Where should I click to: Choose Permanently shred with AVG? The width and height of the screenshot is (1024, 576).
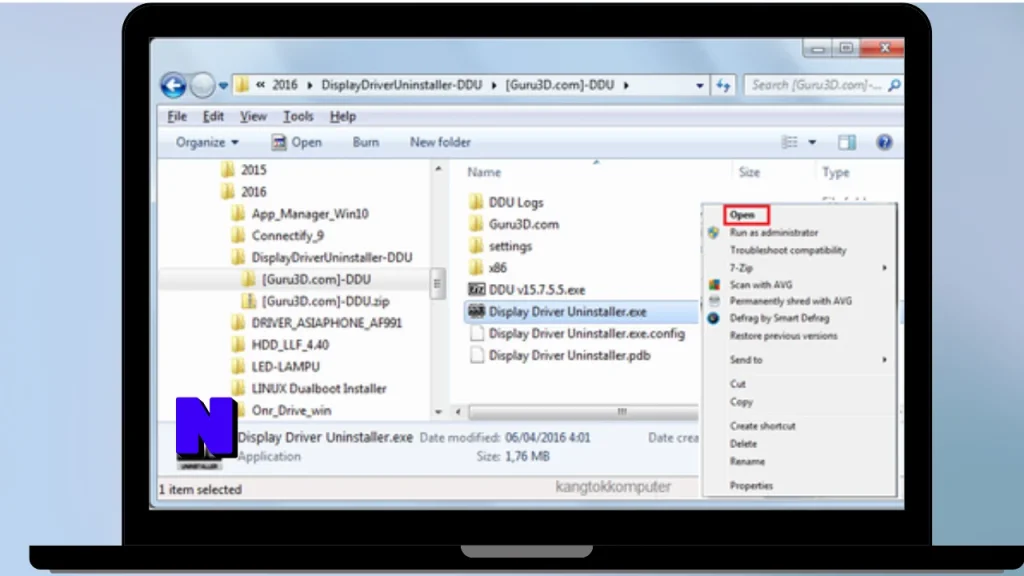coord(790,301)
